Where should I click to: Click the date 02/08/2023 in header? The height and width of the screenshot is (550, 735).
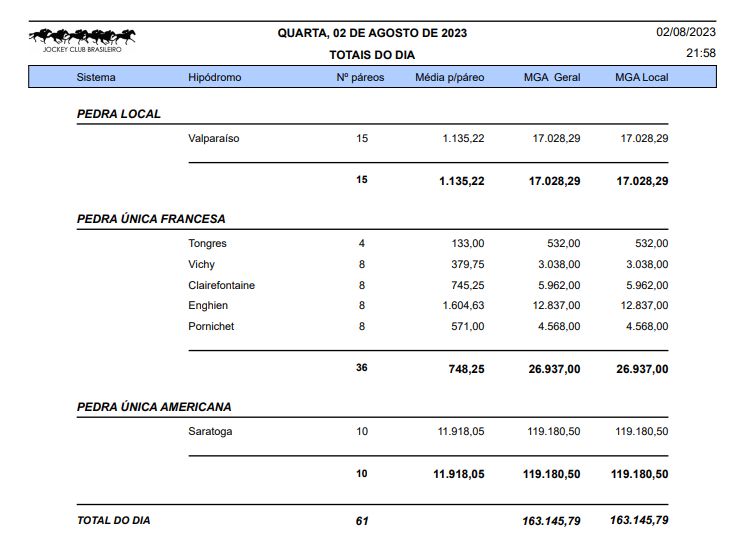click(686, 32)
